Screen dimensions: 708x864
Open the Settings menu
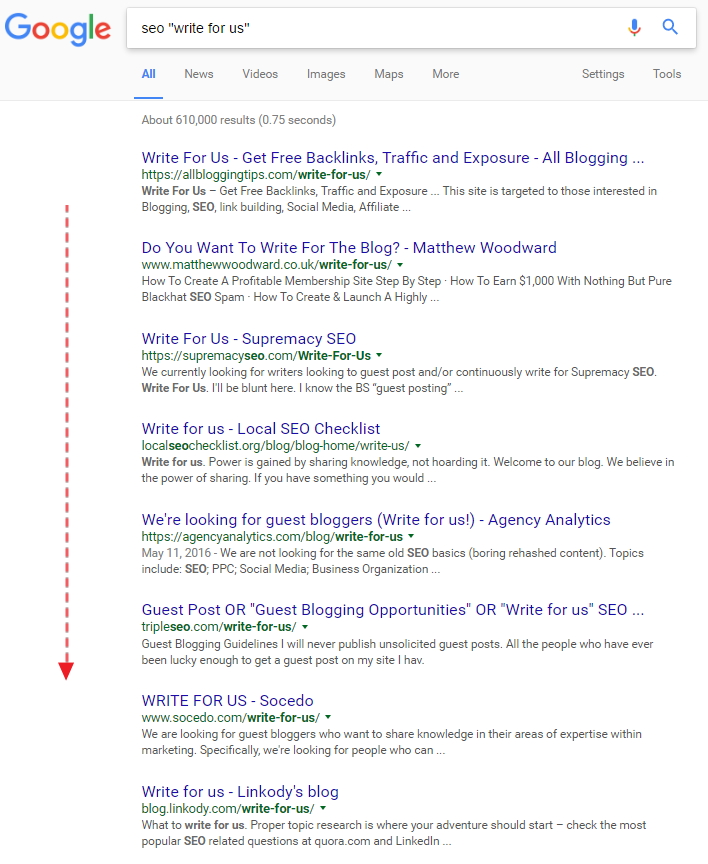coord(603,74)
